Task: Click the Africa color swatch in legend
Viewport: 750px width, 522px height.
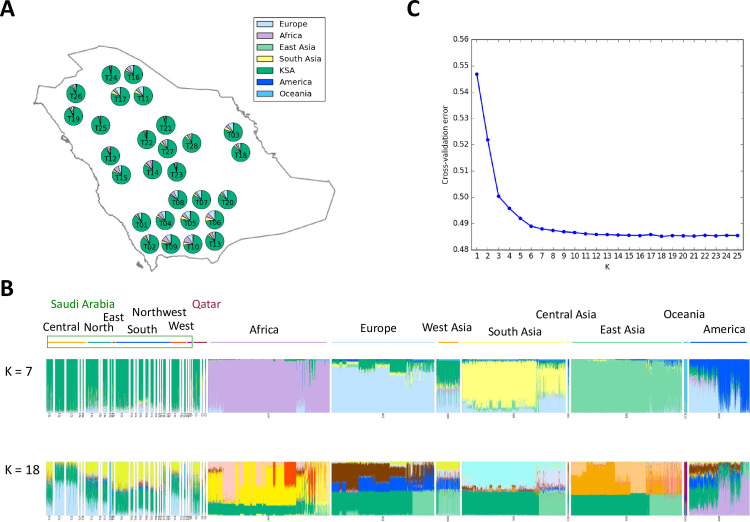Action: click(265, 35)
